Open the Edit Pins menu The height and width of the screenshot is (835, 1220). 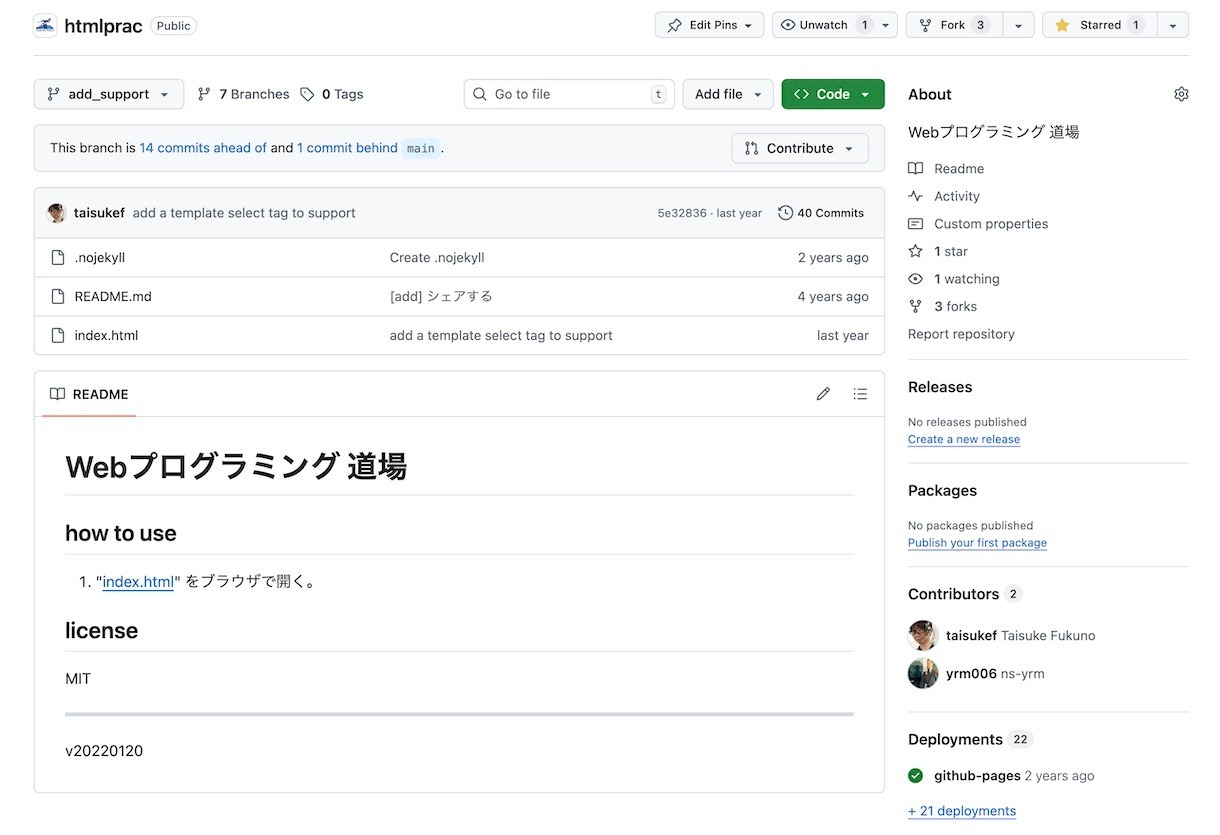tap(709, 25)
